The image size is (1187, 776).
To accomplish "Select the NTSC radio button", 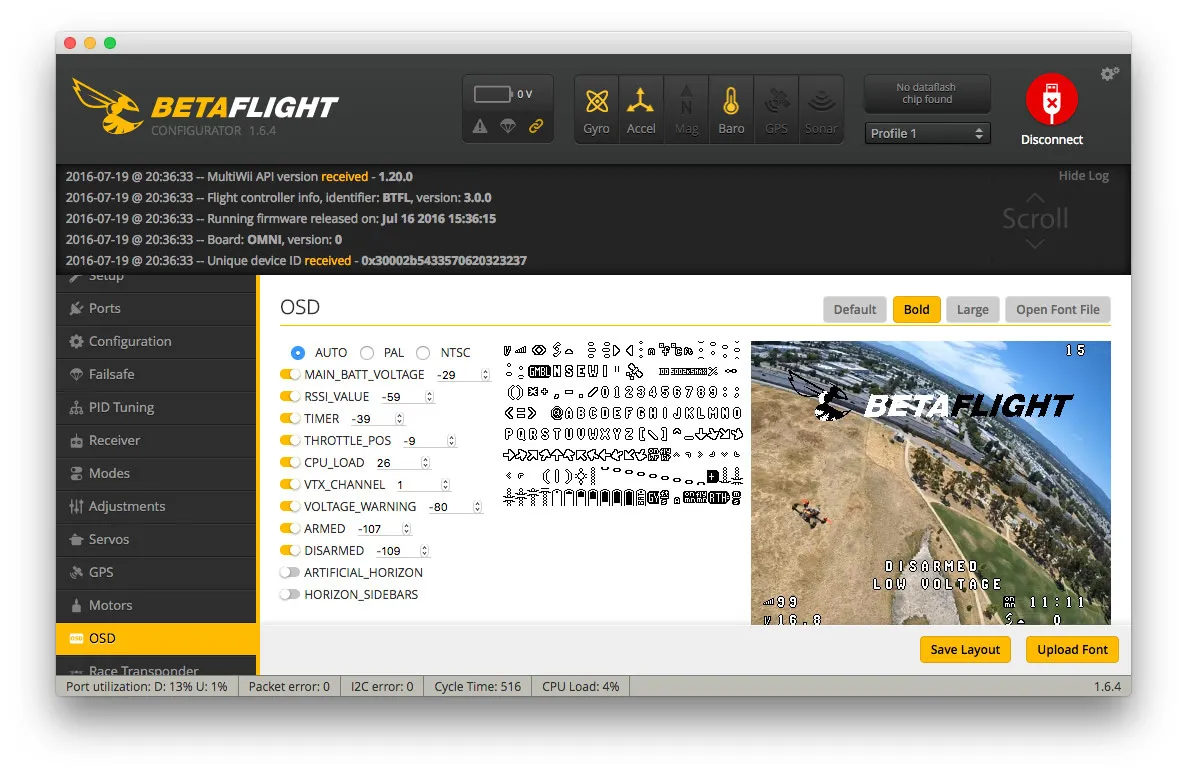I will click(423, 353).
